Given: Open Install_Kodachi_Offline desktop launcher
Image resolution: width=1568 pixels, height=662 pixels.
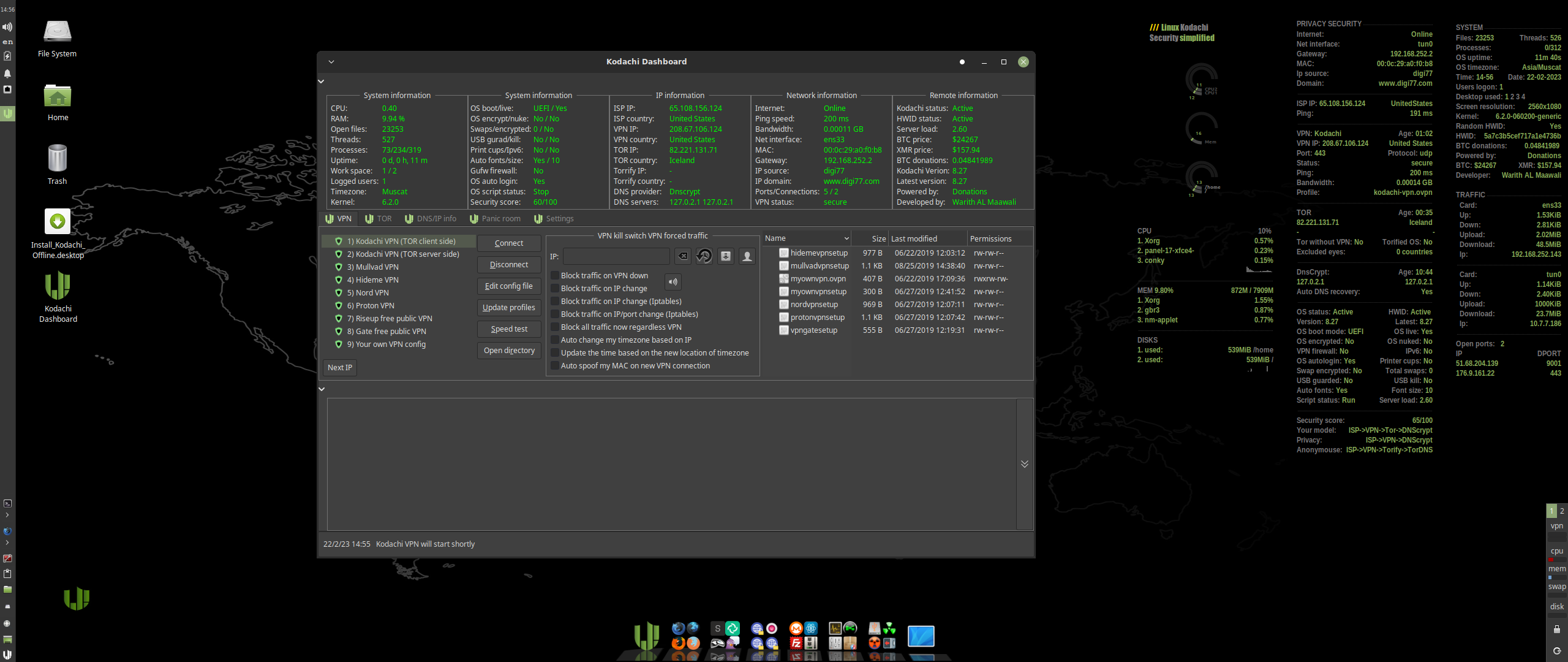Looking at the screenshot, I should [58, 233].
